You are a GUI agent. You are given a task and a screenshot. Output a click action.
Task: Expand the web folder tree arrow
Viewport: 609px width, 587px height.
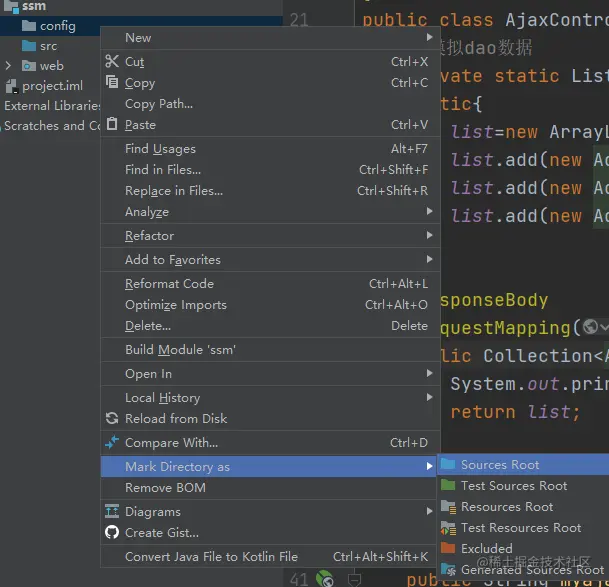[x=8, y=66]
